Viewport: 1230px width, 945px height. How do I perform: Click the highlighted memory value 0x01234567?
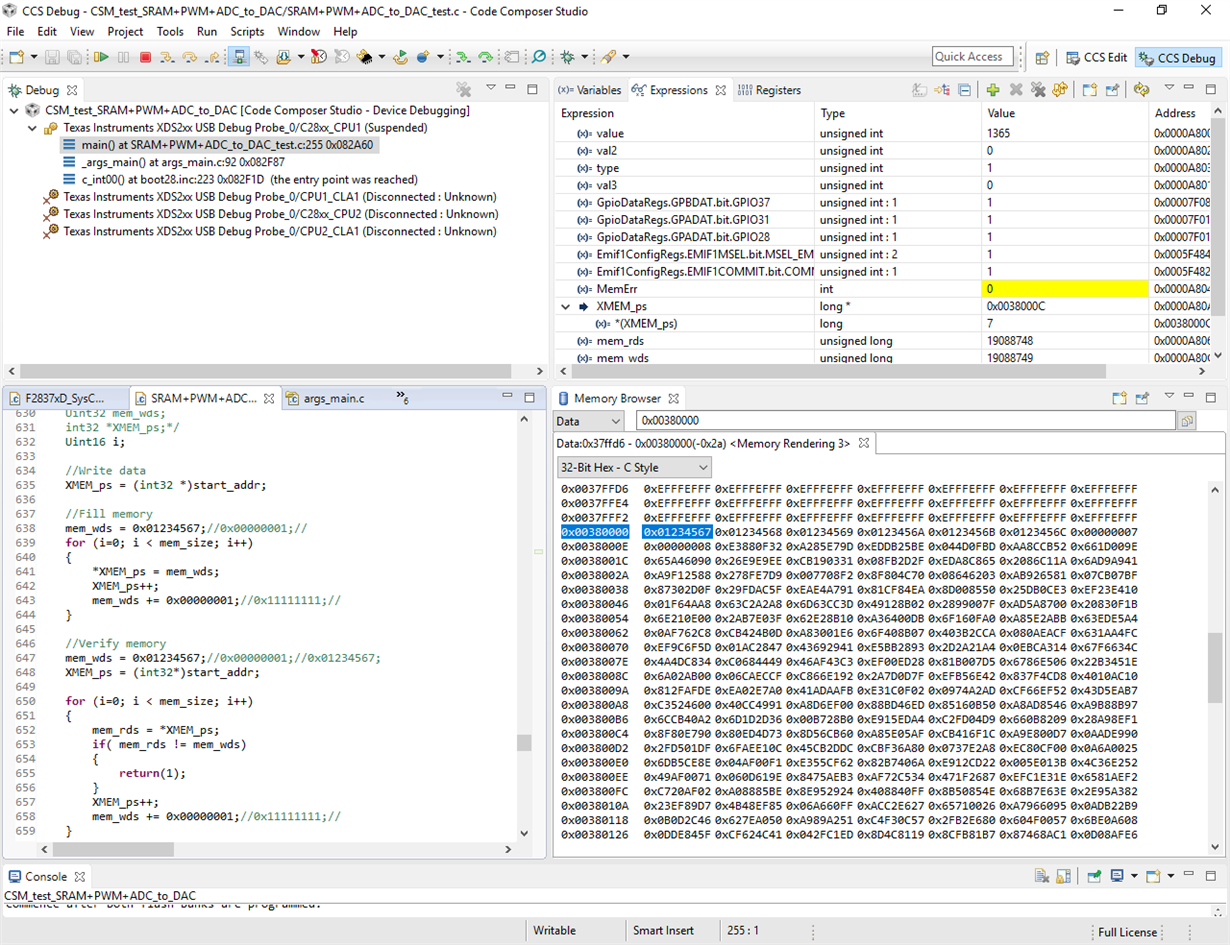(677, 533)
